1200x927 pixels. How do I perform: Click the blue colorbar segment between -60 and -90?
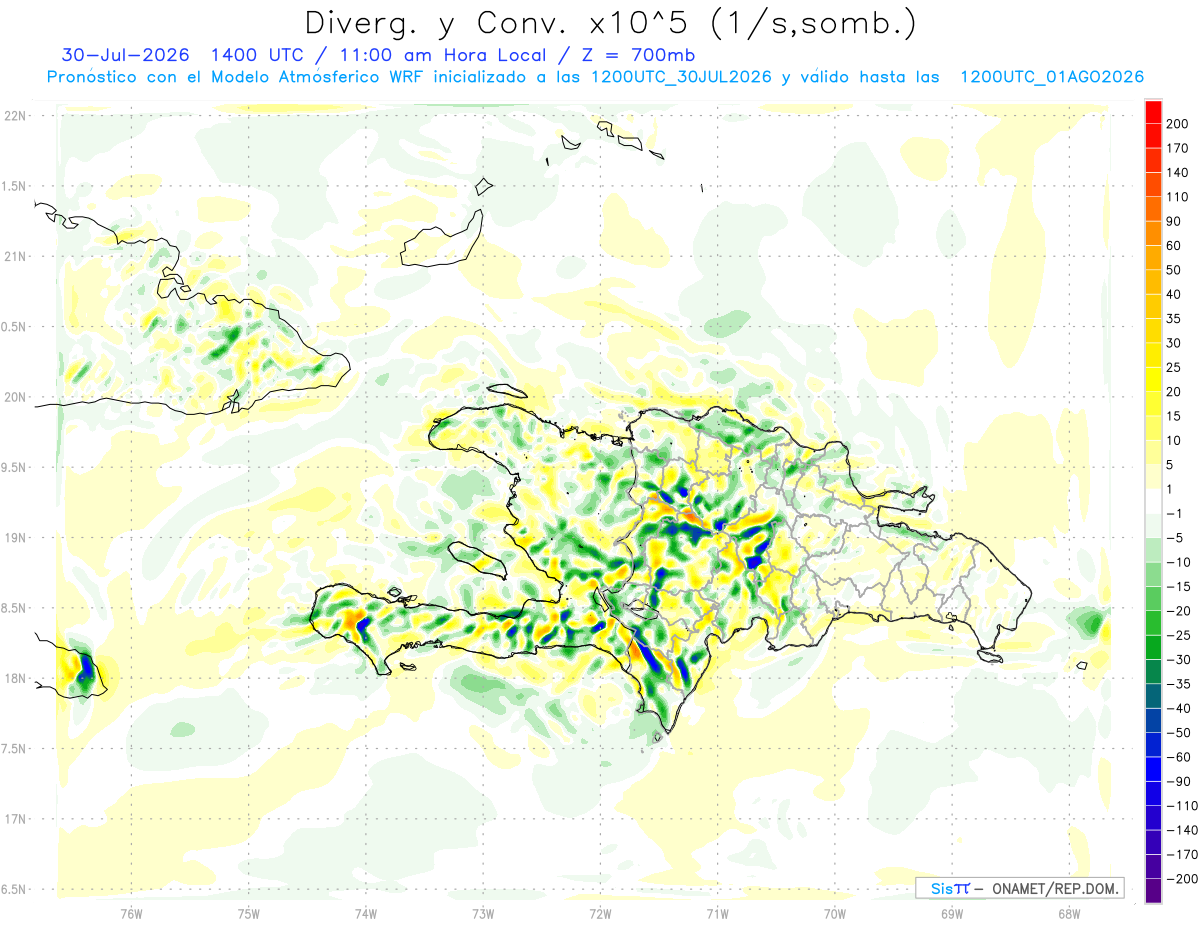coord(1153,769)
